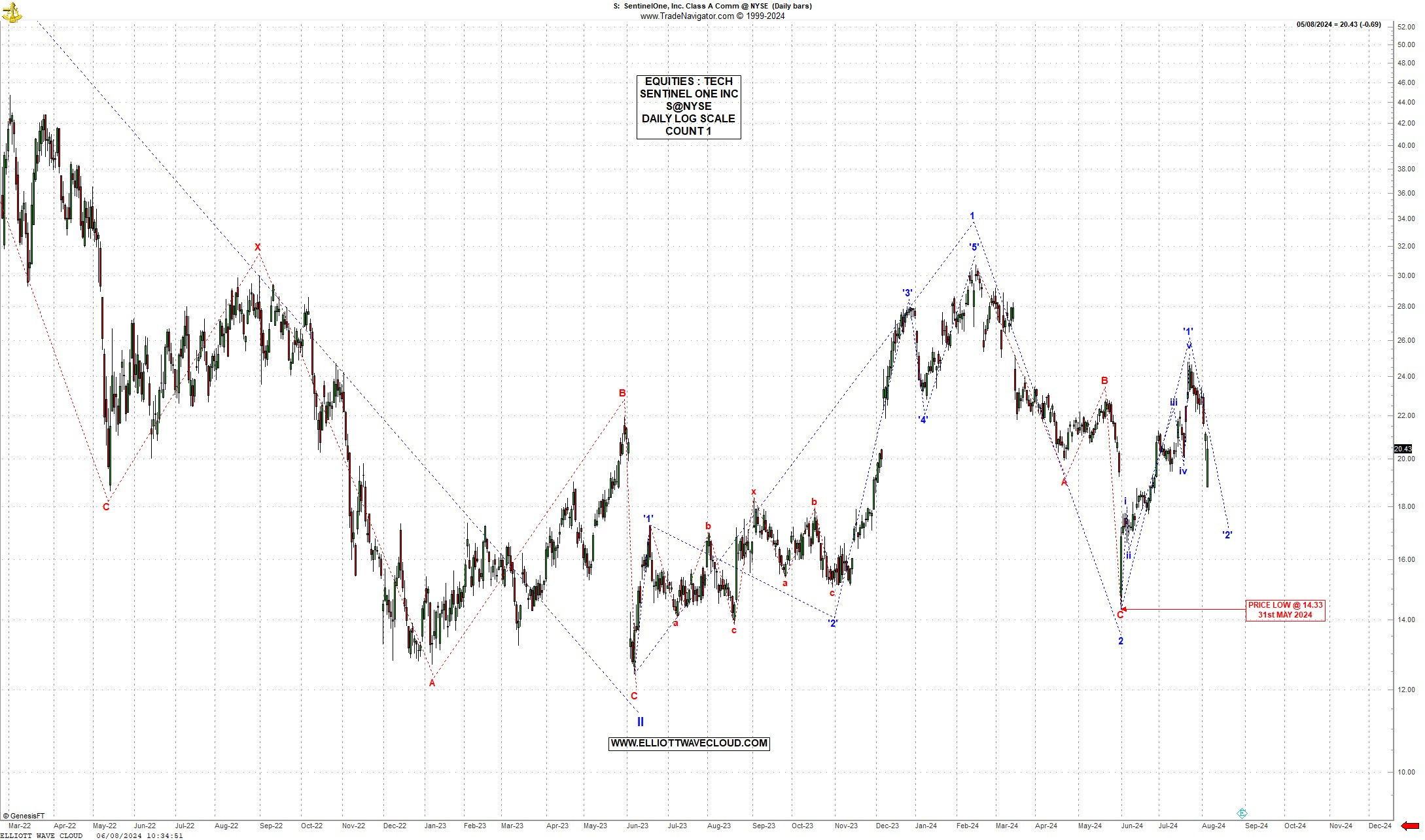Click the WWW.ELLIOTTWAVECLOUD.COM link box
The width and height of the screenshot is (1425, 840).
[688, 743]
